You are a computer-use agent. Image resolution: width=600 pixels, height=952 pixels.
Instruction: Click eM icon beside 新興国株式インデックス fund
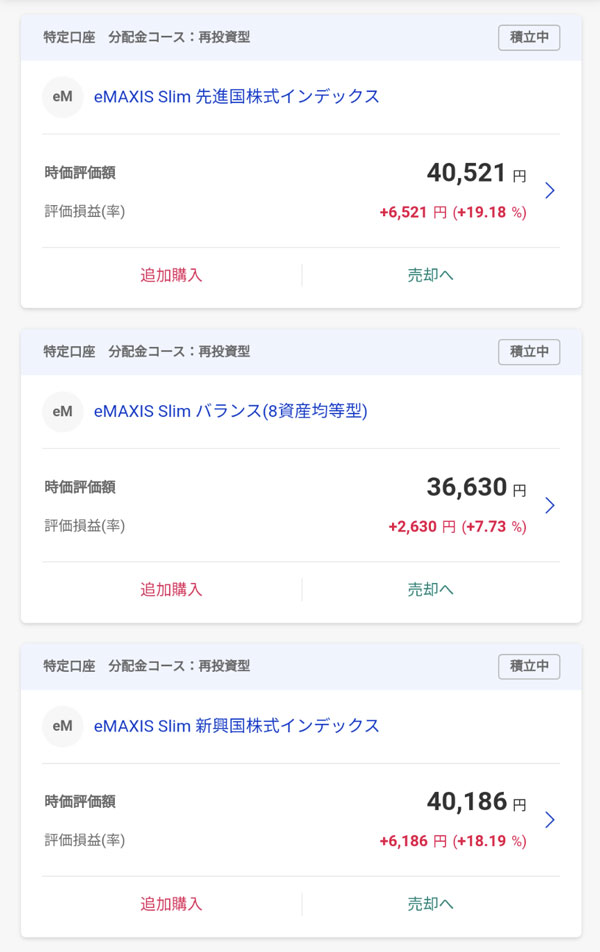click(x=62, y=726)
